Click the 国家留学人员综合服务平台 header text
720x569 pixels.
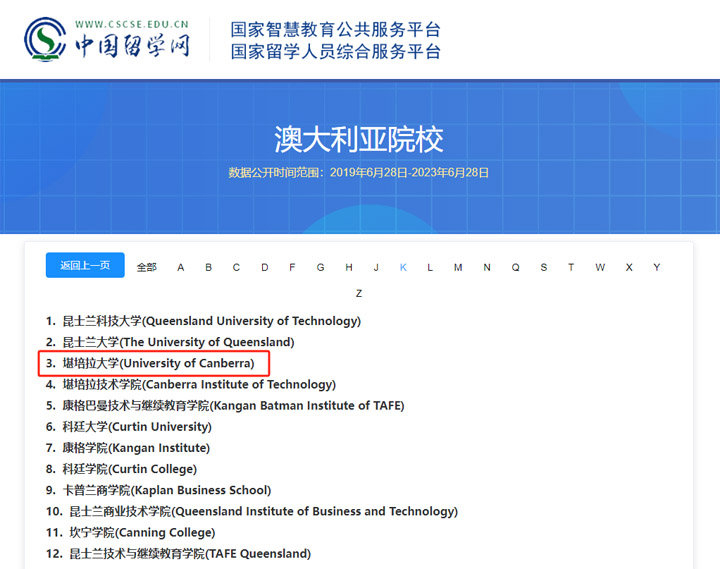click(x=336, y=51)
